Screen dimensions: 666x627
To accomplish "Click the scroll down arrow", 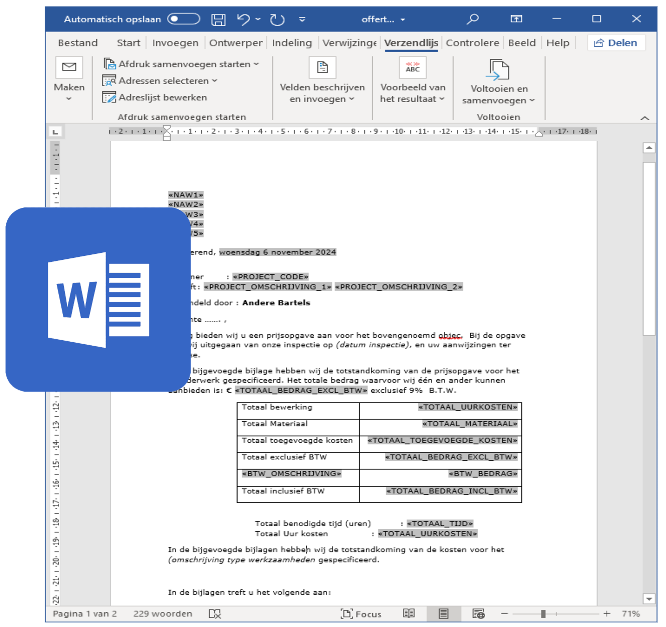I will (649, 599).
